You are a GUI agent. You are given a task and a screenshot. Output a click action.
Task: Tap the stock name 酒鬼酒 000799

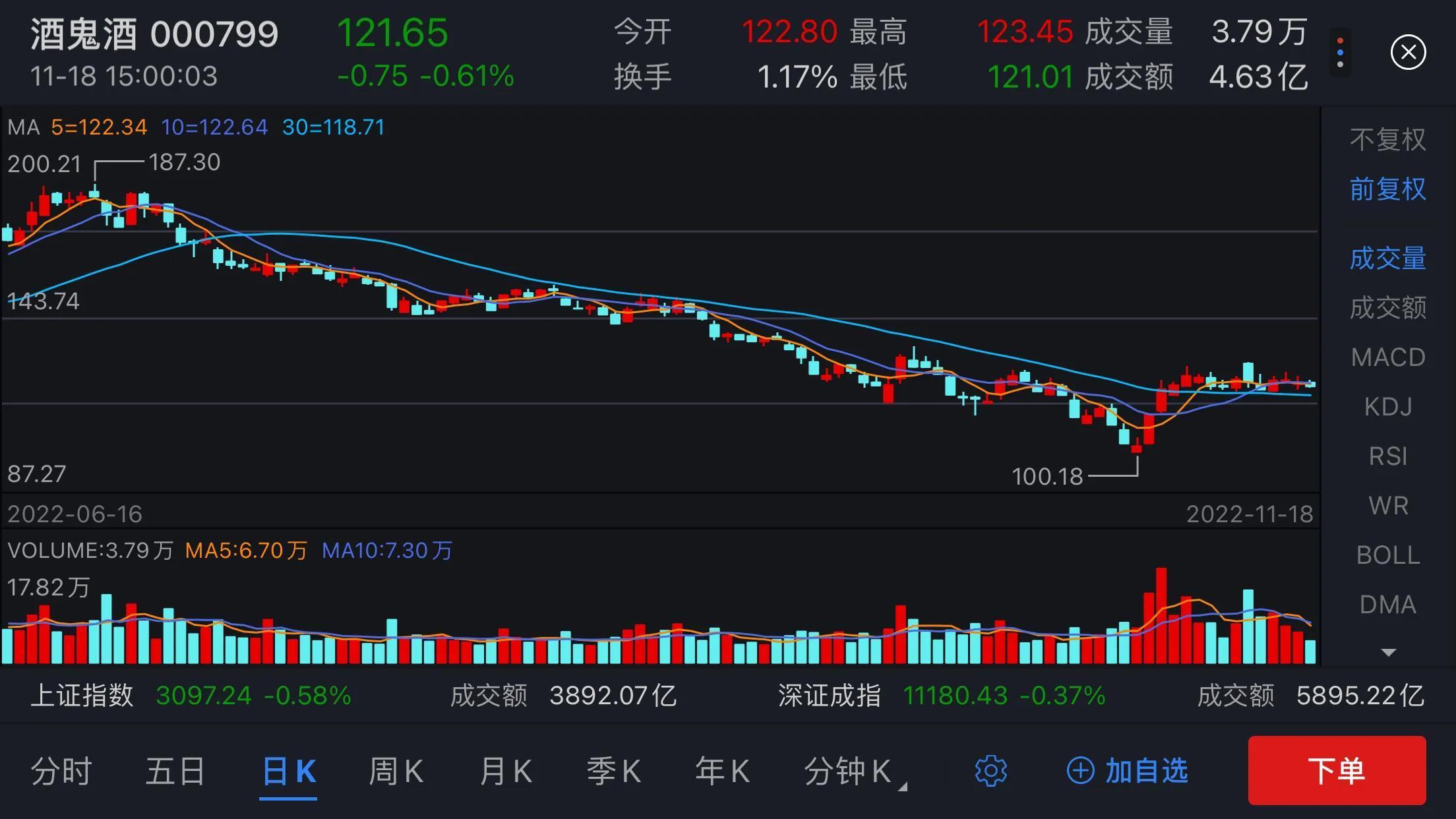click(154, 34)
